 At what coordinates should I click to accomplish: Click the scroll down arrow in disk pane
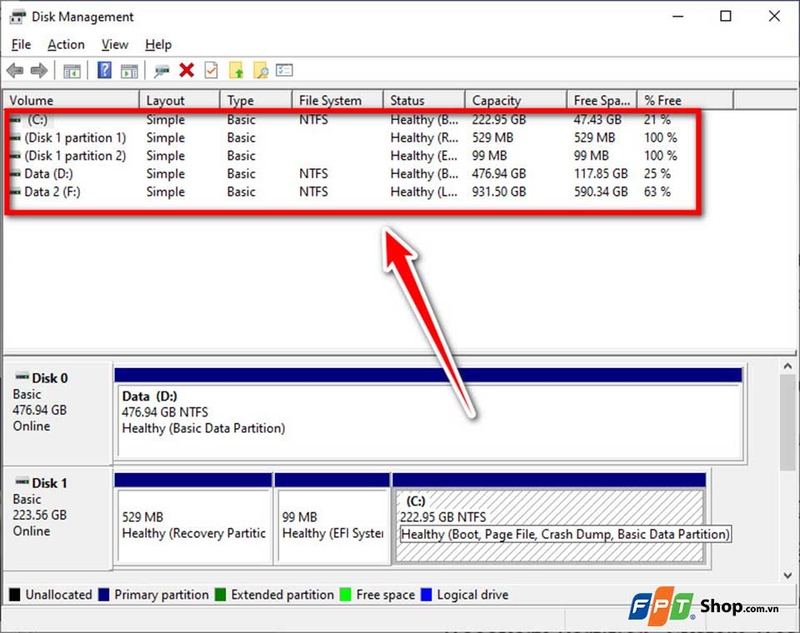tap(787, 575)
